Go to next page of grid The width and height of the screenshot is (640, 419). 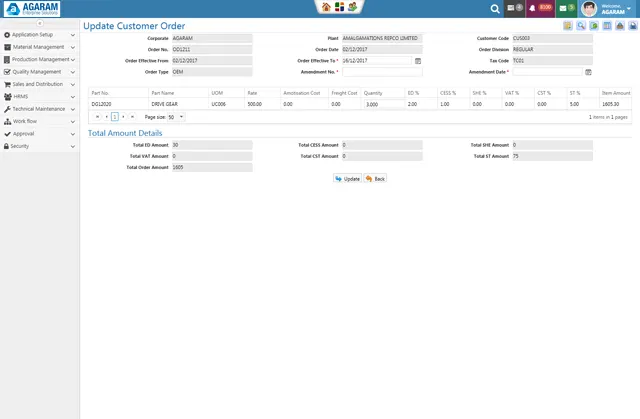click(123, 117)
